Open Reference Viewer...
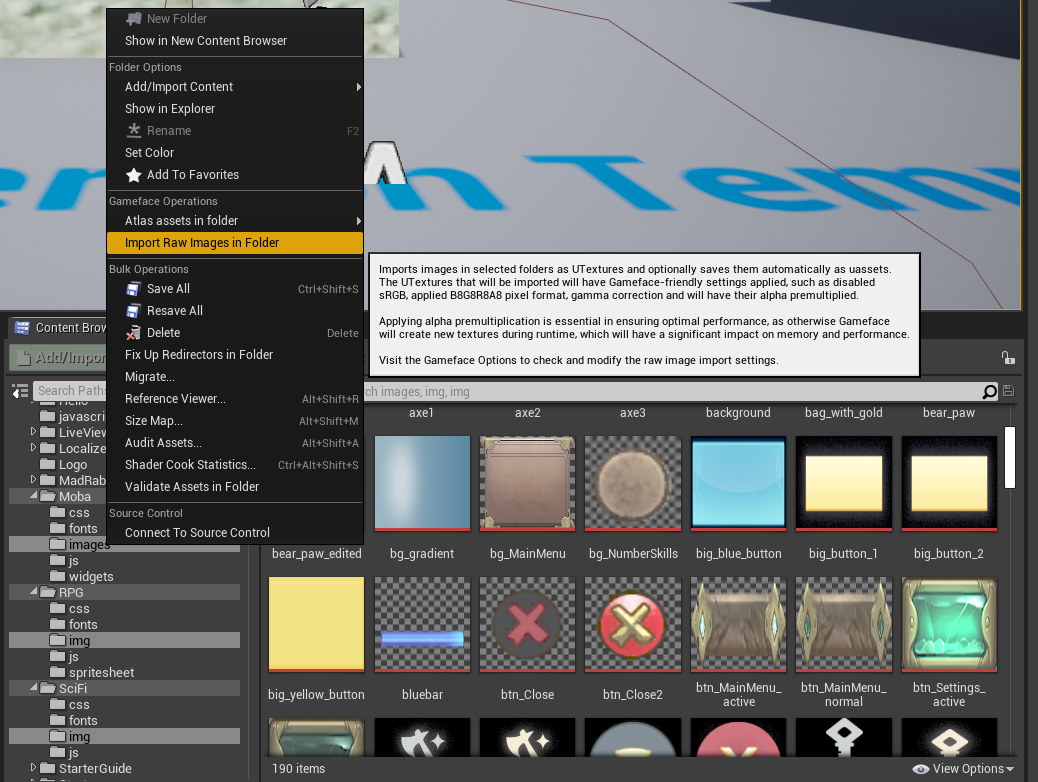The height and width of the screenshot is (782, 1038). point(234,399)
